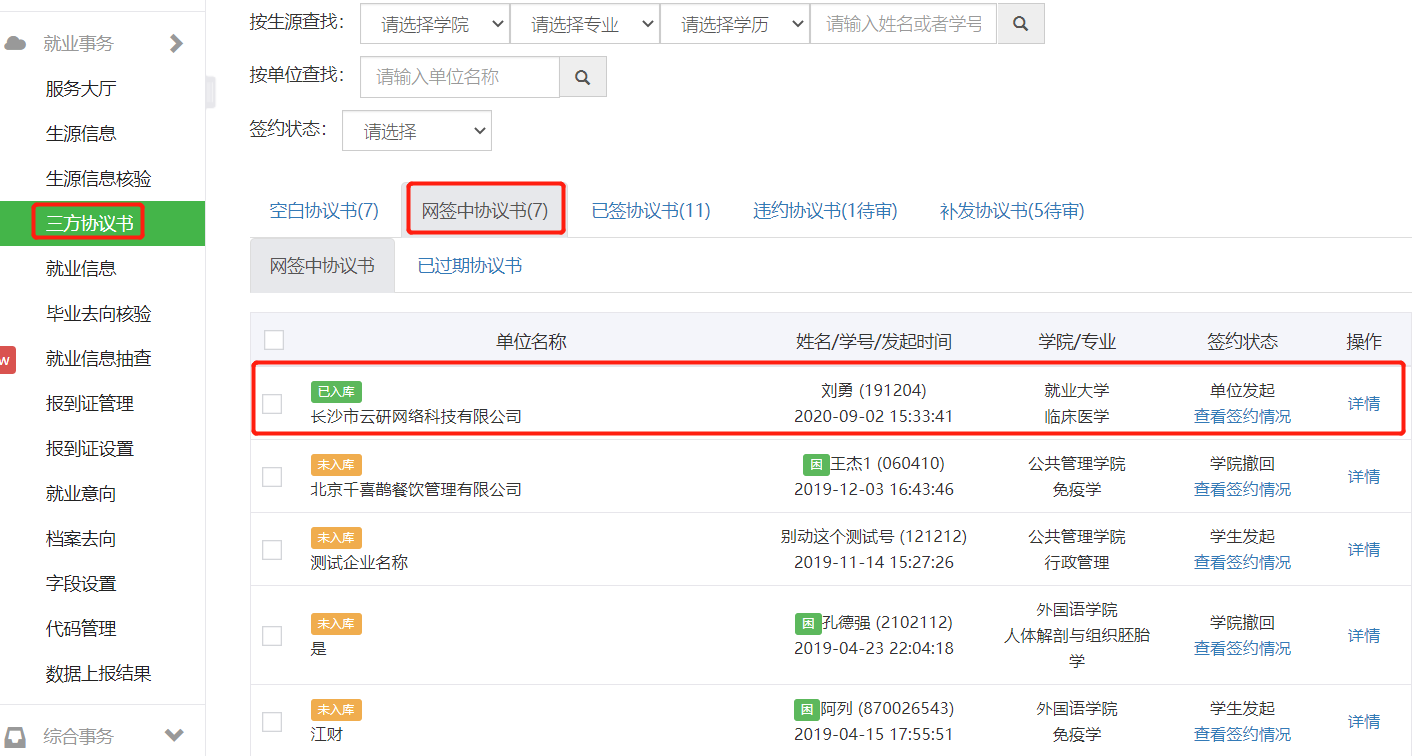The width and height of the screenshot is (1415, 756).
Task: Click the orange 未入库 badge for 测试企业名称
Action: click(x=336, y=538)
